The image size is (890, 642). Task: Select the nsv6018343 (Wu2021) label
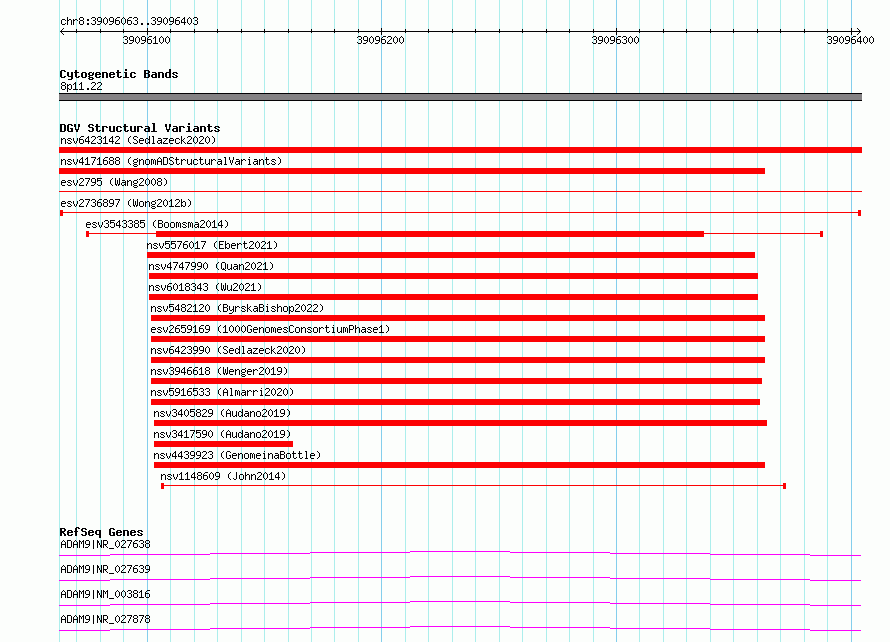click(x=205, y=287)
